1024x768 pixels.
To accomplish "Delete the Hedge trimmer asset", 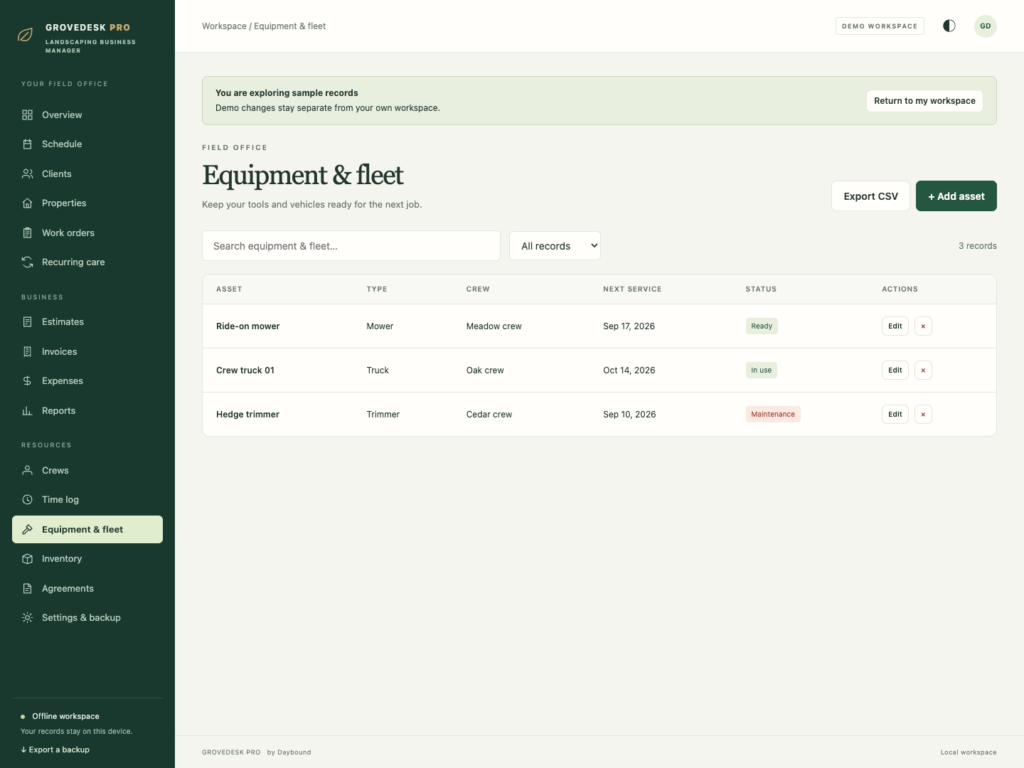I will coord(923,414).
